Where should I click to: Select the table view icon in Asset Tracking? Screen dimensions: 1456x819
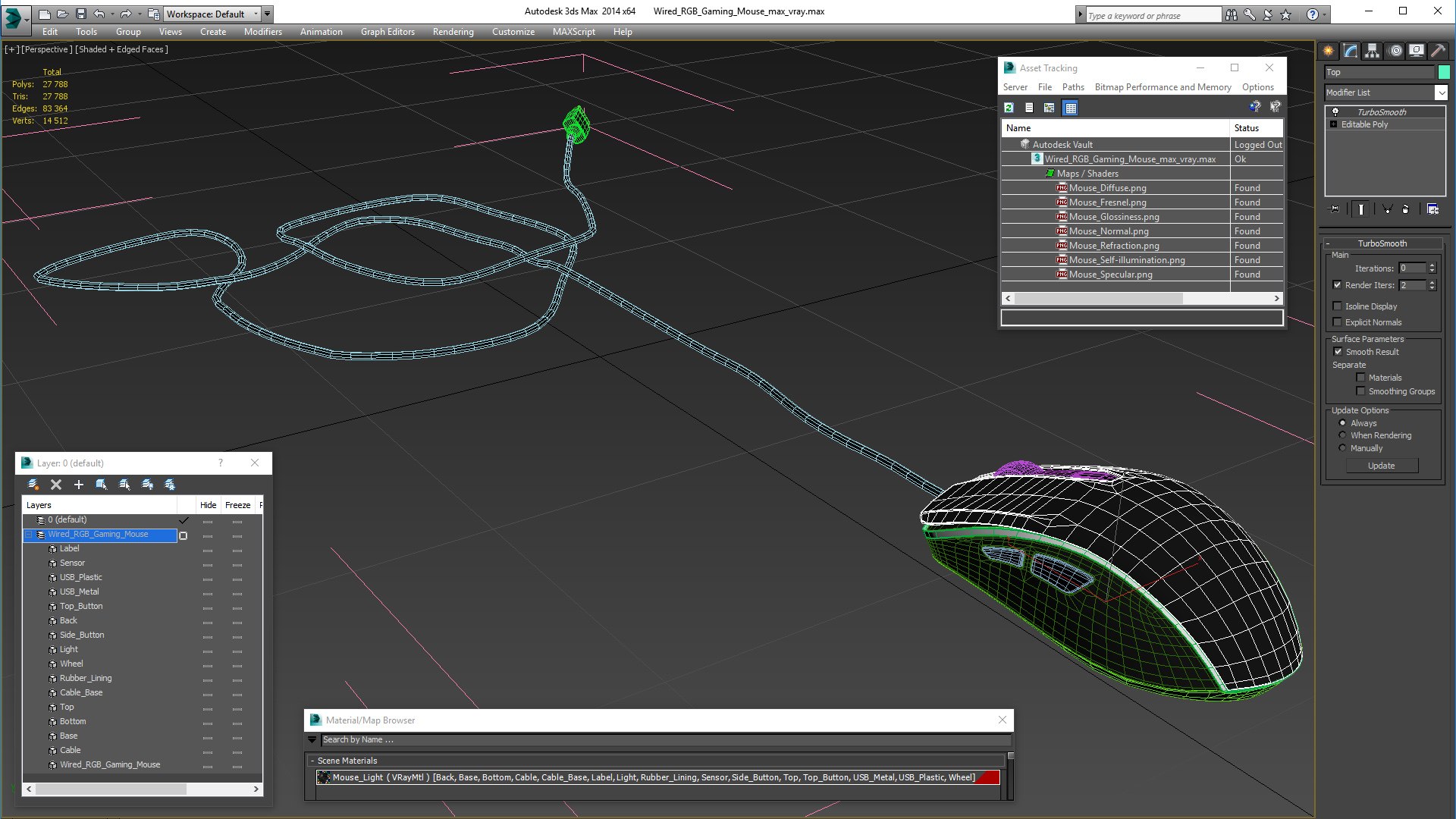coord(1070,108)
